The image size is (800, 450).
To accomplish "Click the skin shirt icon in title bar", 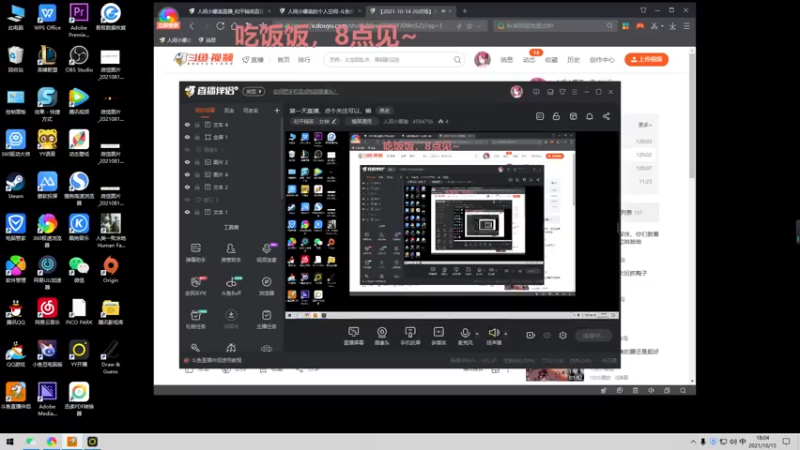I will [562, 92].
